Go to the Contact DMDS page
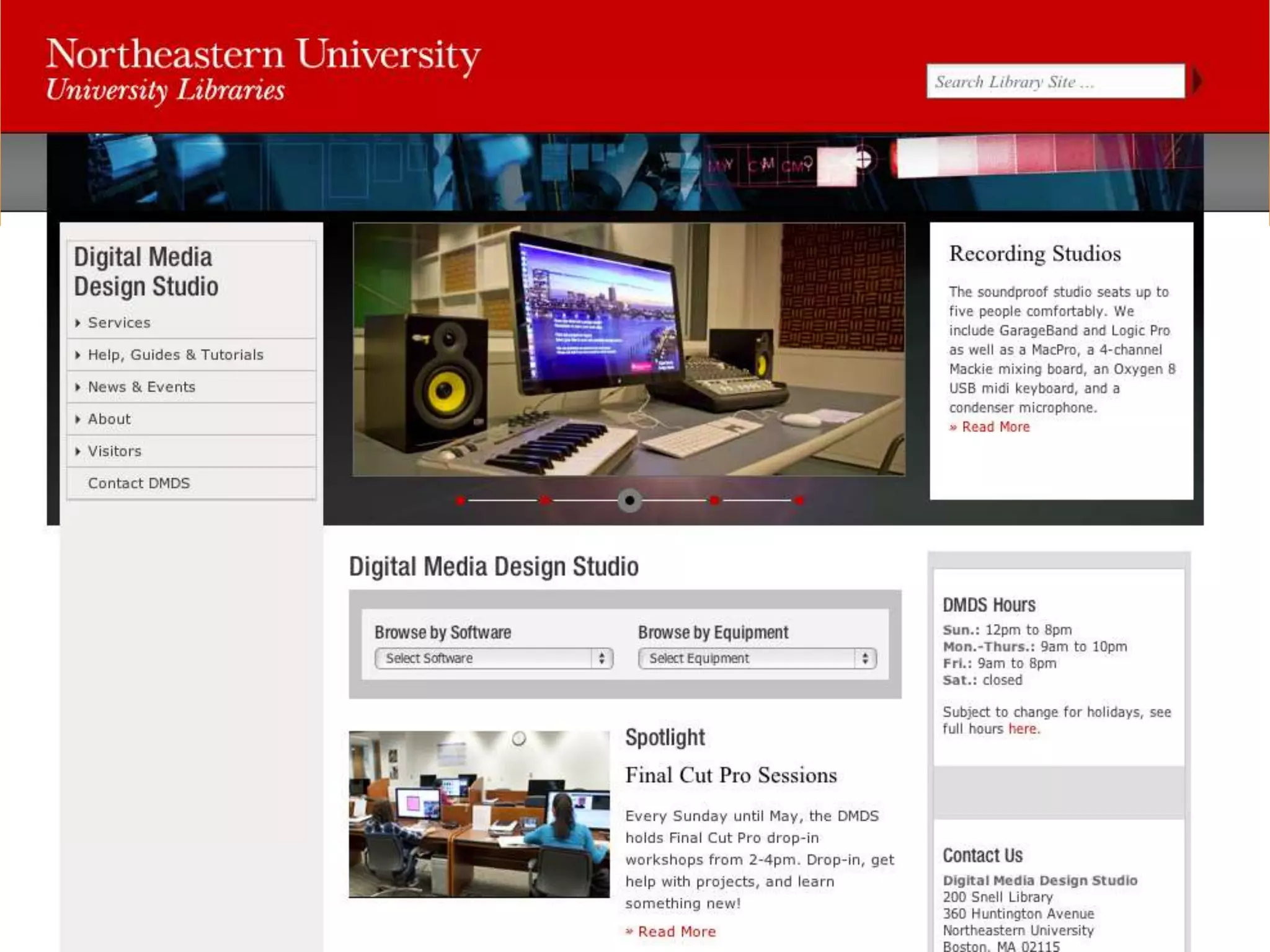The image size is (1270, 952). point(139,483)
